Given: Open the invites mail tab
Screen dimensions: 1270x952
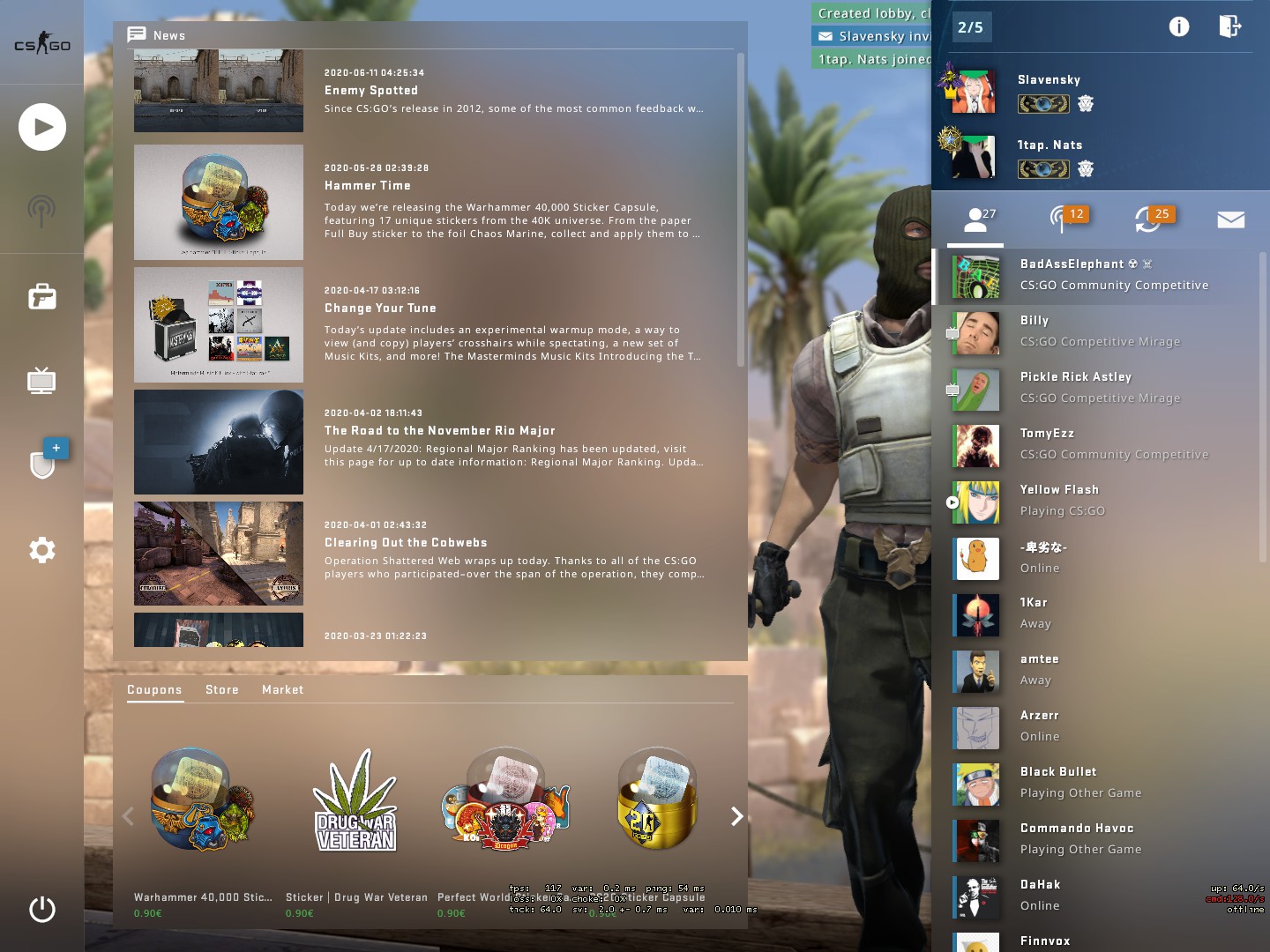Looking at the screenshot, I should pyautogui.click(x=1231, y=219).
